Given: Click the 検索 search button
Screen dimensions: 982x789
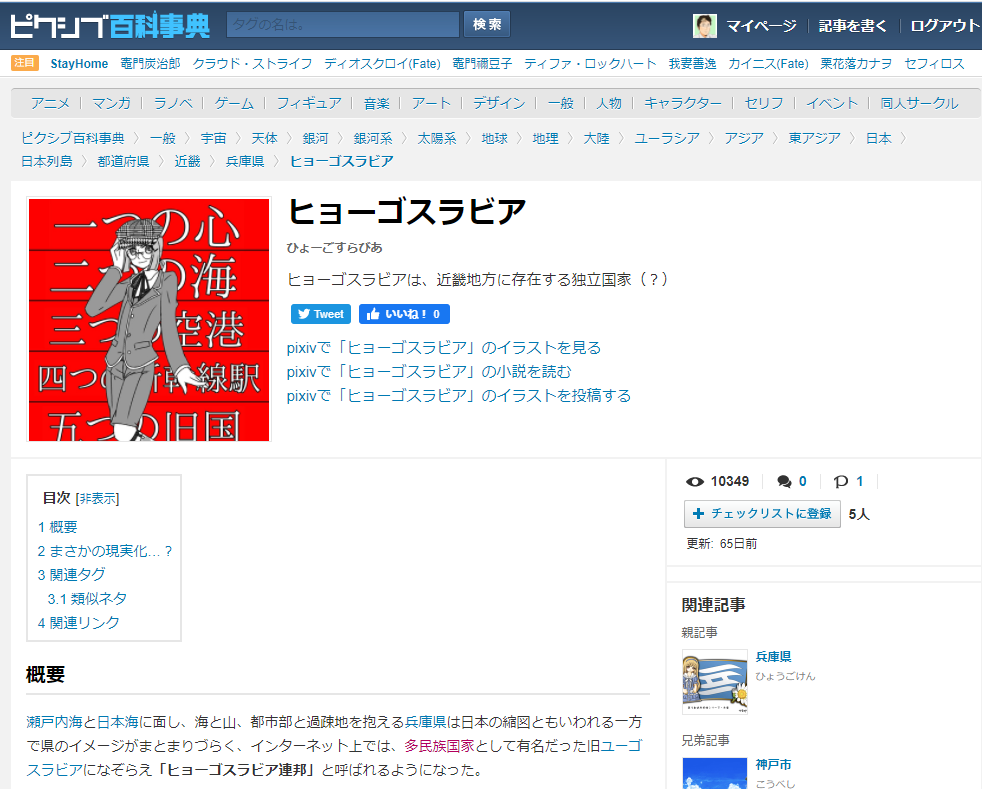Looking at the screenshot, I should [486, 23].
